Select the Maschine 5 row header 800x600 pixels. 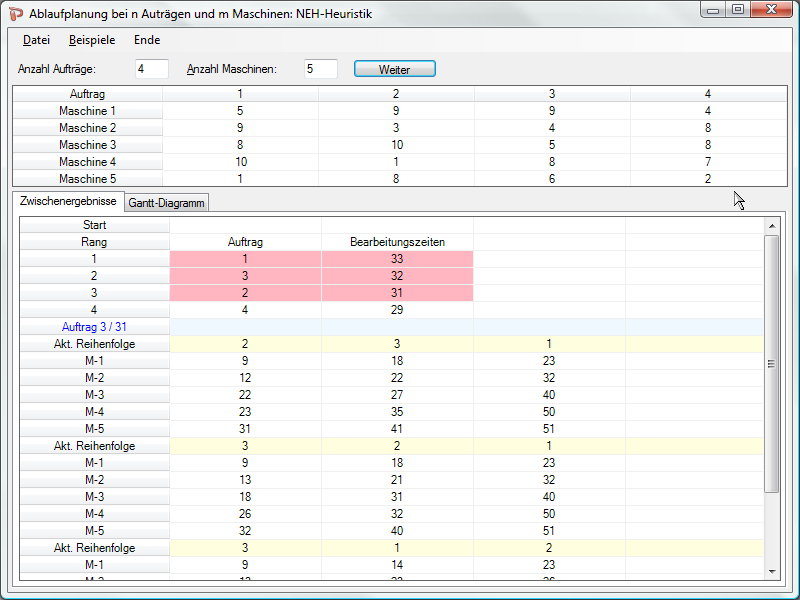pyautogui.click(x=87, y=179)
